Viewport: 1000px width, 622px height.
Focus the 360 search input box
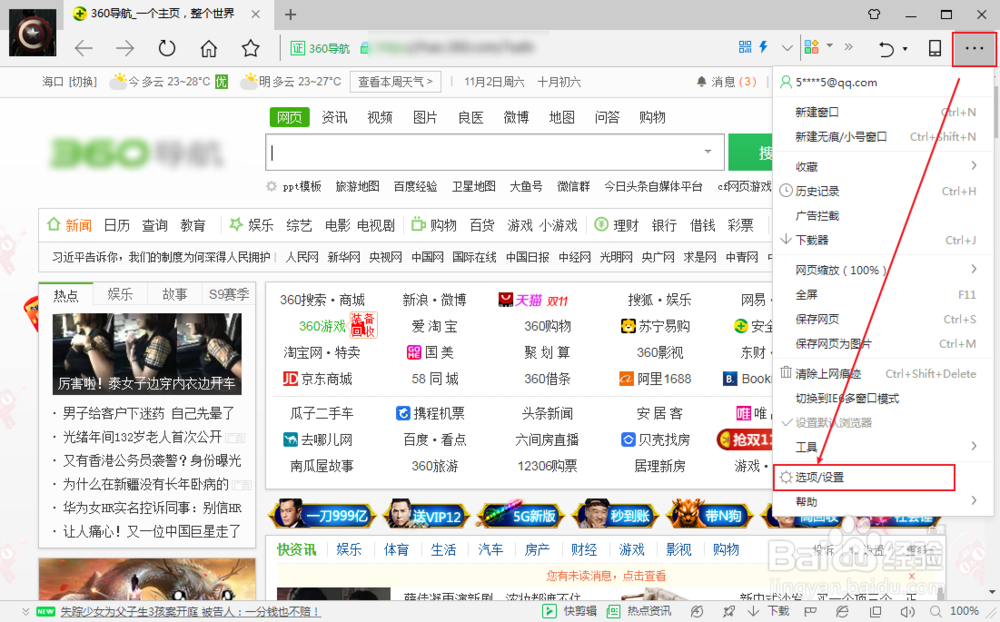(495, 152)
